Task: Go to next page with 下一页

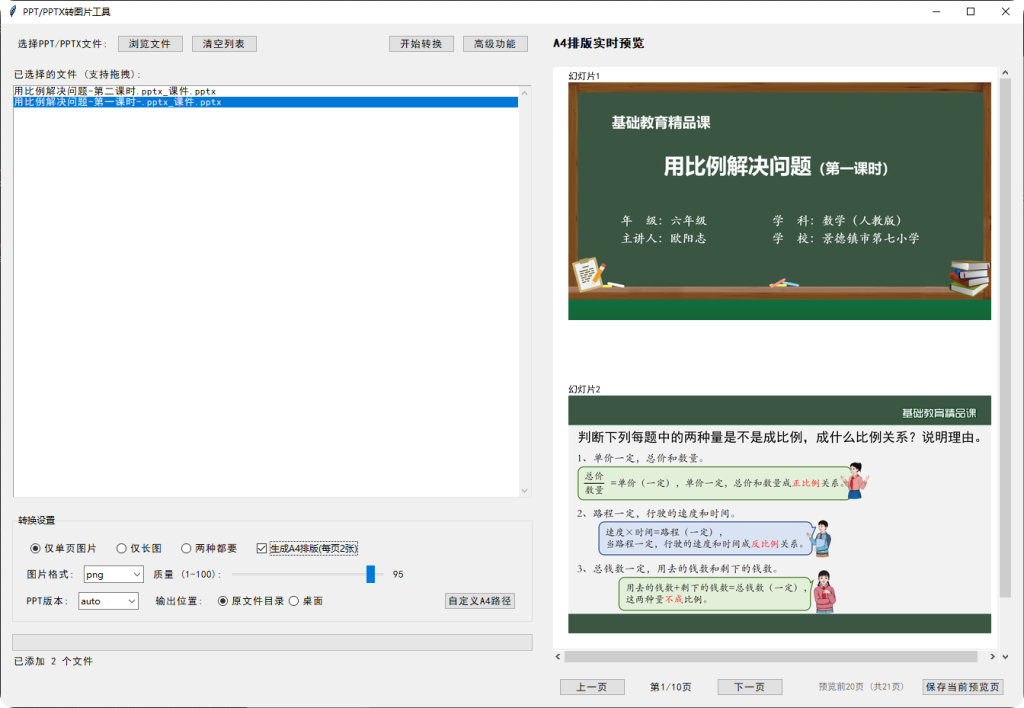Action: click(749, 687)
